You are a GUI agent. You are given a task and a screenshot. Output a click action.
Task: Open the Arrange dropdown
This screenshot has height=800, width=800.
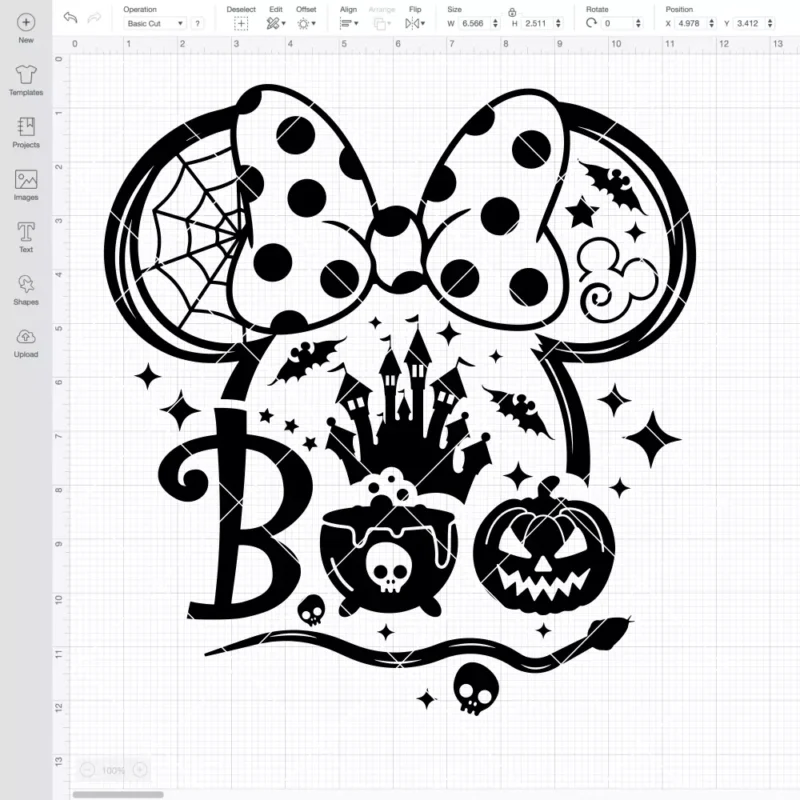pyautogui.click(x=382, y=23)
